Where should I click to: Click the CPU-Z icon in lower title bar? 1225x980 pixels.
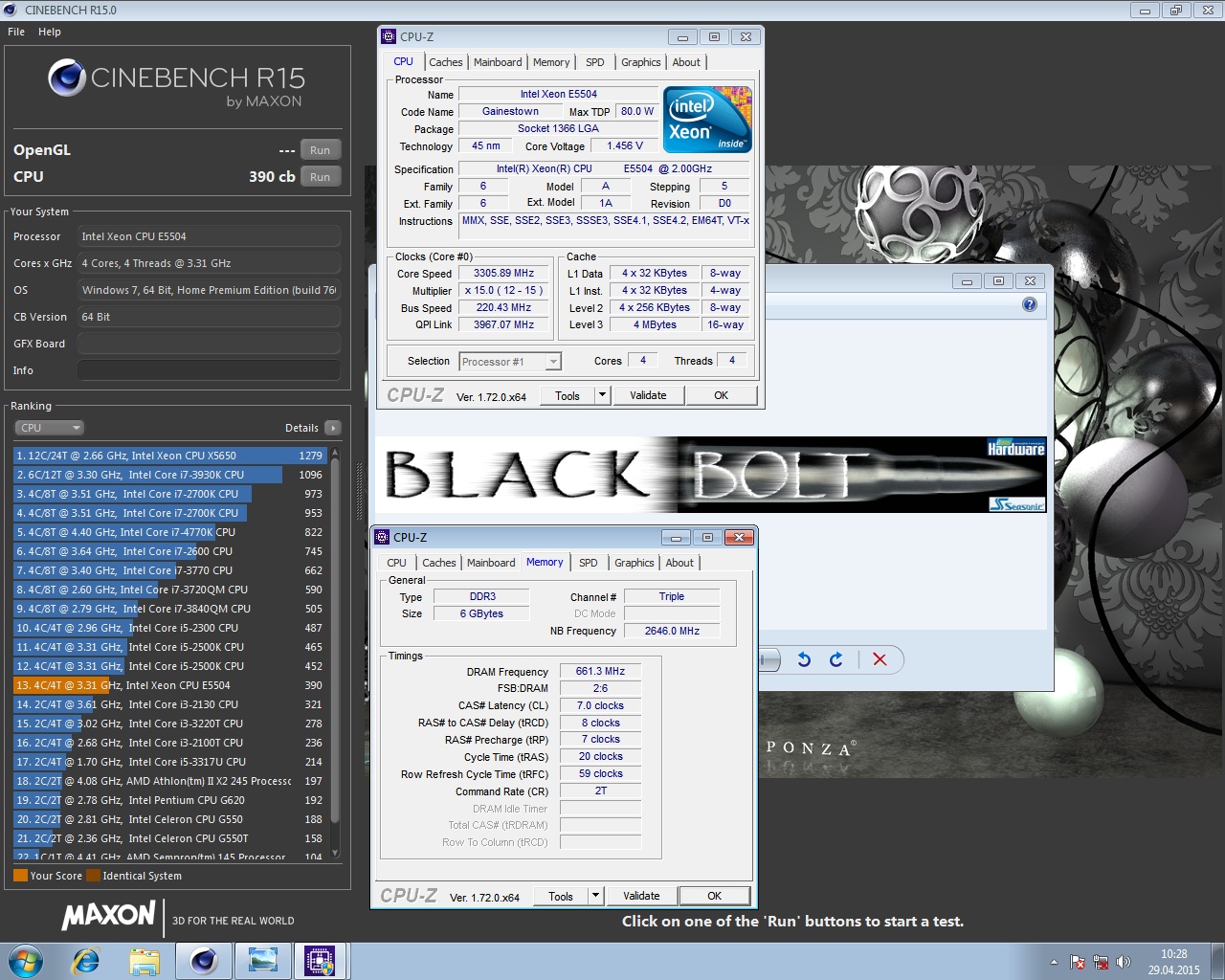[x=382, y=538]
